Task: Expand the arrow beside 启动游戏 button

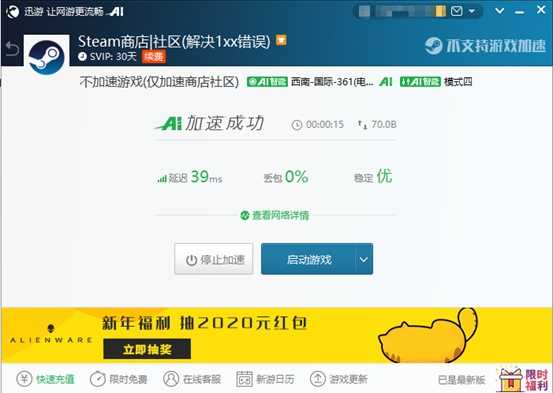Action: [x=364, y=259]
